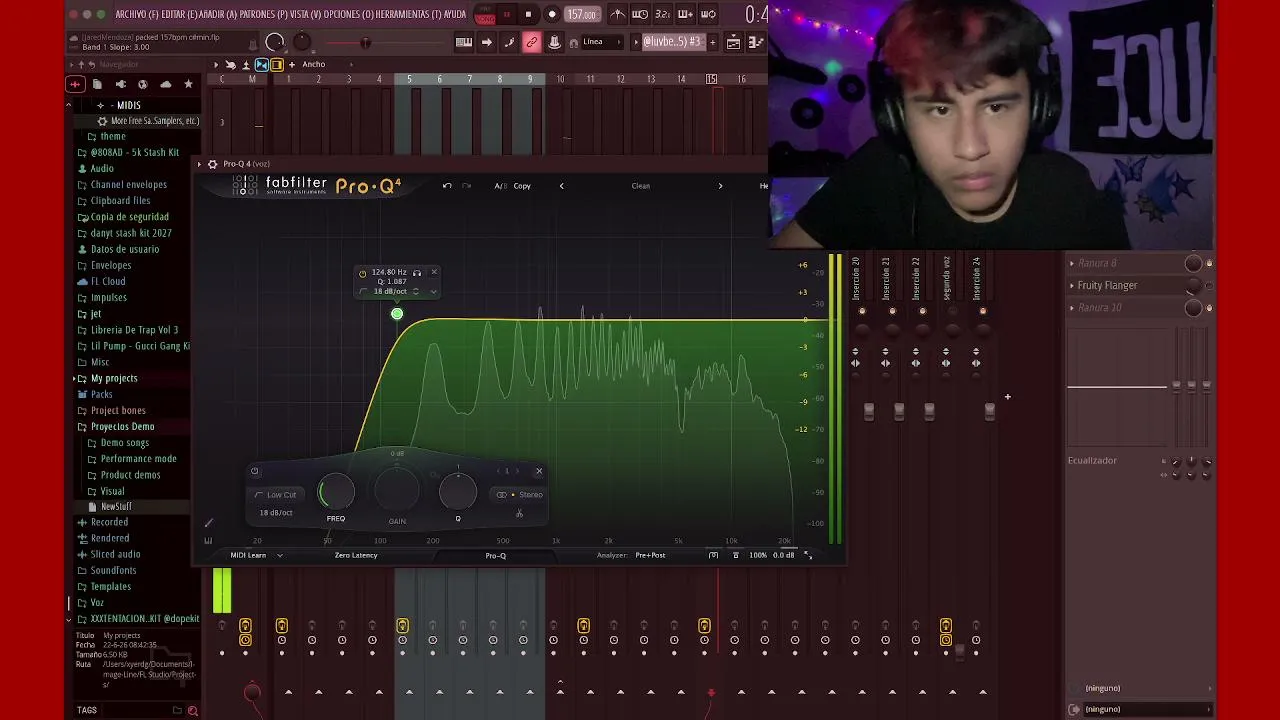This screenshot has height=720, width=1280.
Task: Bypass band using tooltip power icon
Action: 362,272
